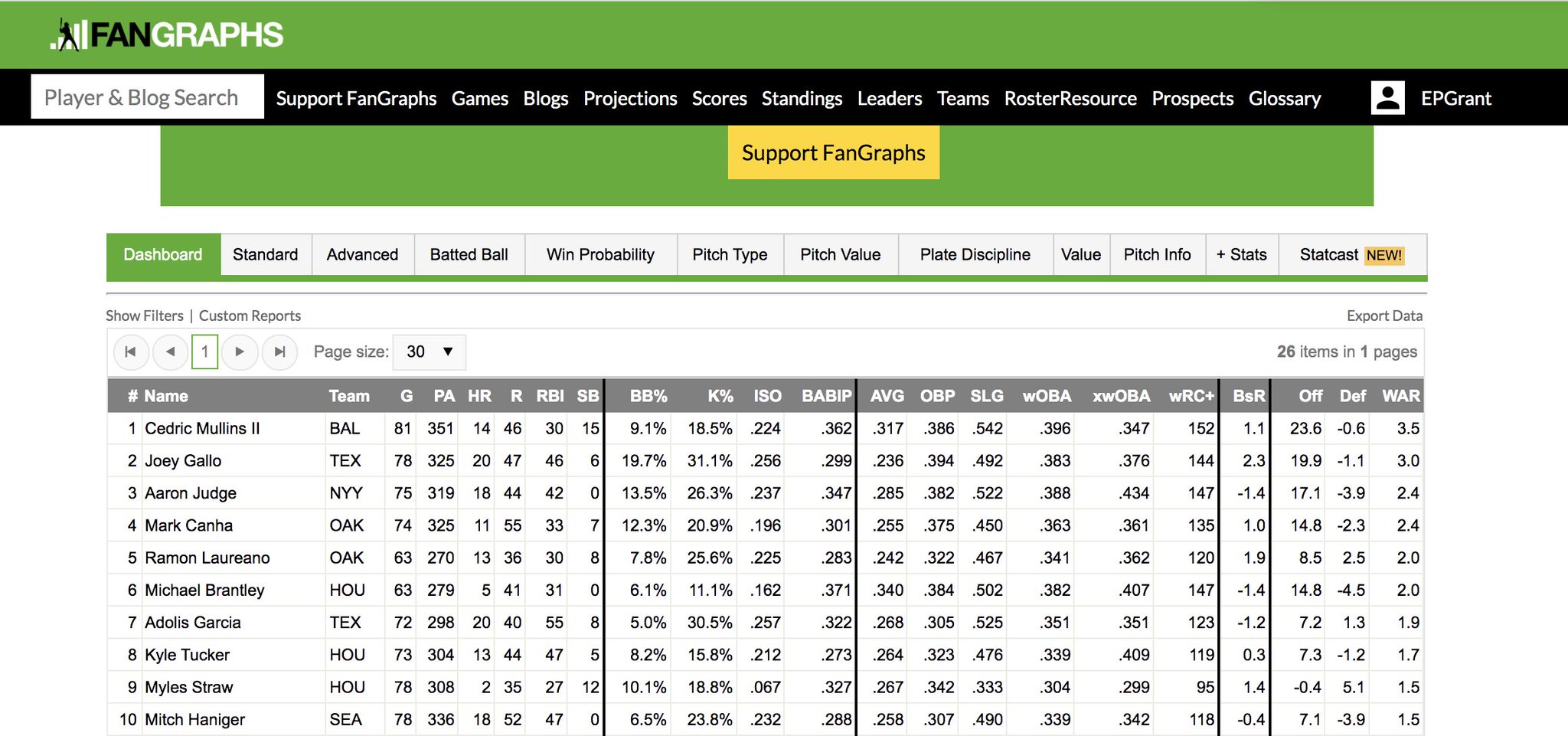Jump to first page using pagination icon

[x=130, y=352]
